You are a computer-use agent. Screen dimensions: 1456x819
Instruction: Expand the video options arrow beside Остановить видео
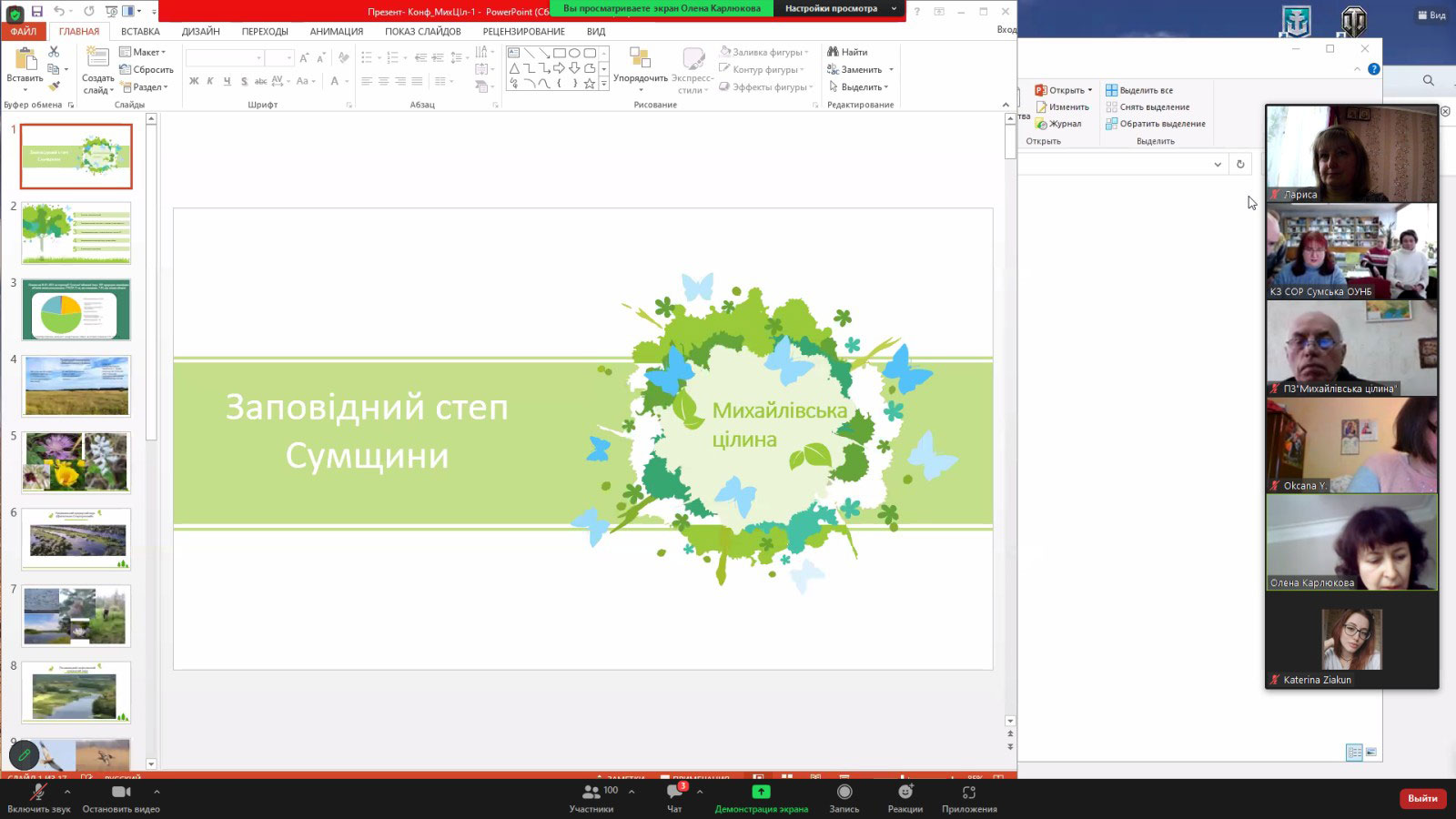pyautogui.click(x=157, y=792)
